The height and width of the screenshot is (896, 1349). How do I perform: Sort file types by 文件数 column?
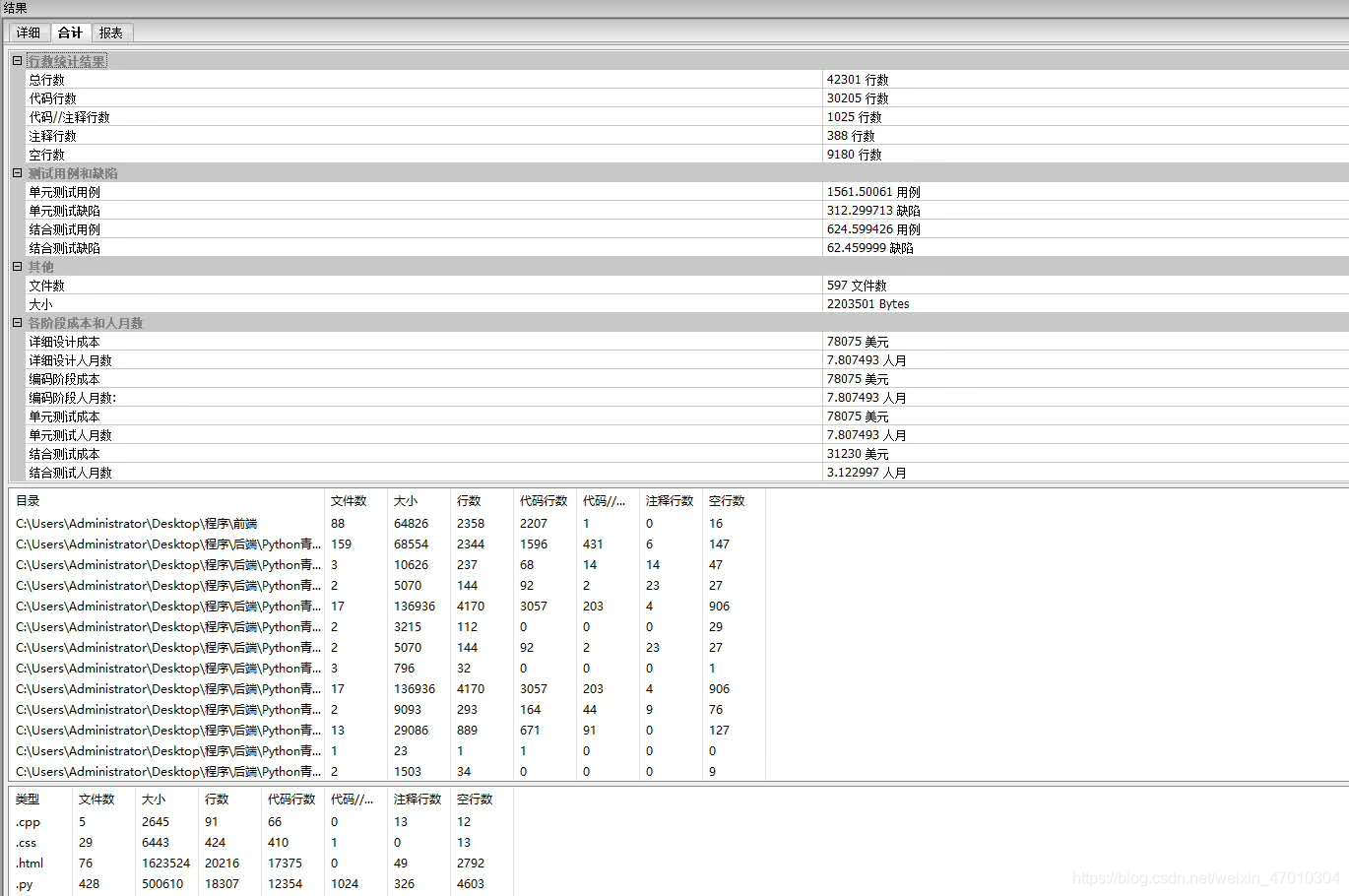[103, 799]
